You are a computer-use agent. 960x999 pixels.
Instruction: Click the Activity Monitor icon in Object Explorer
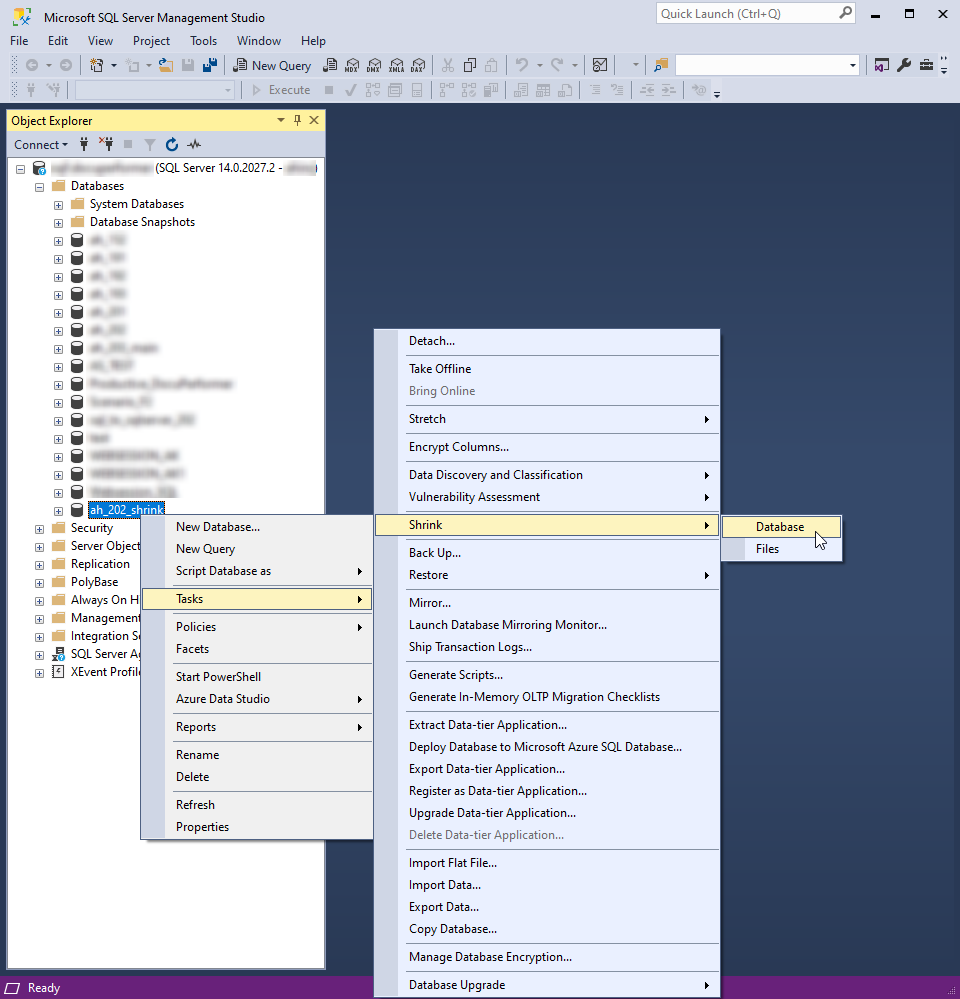click(x=194, y=144)
